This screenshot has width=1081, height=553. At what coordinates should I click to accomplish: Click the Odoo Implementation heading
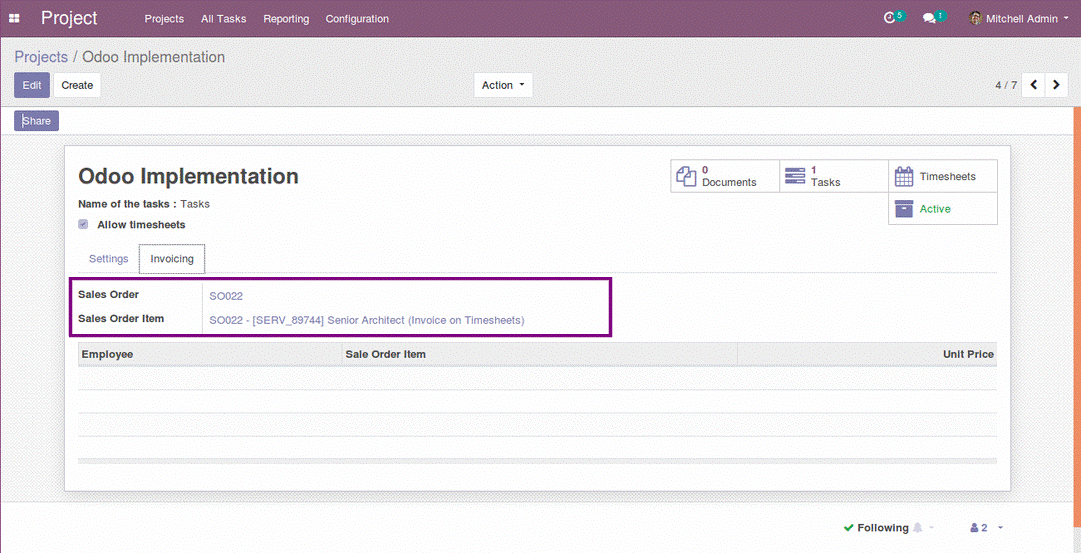pyautogui.click(x=188, y=176)
